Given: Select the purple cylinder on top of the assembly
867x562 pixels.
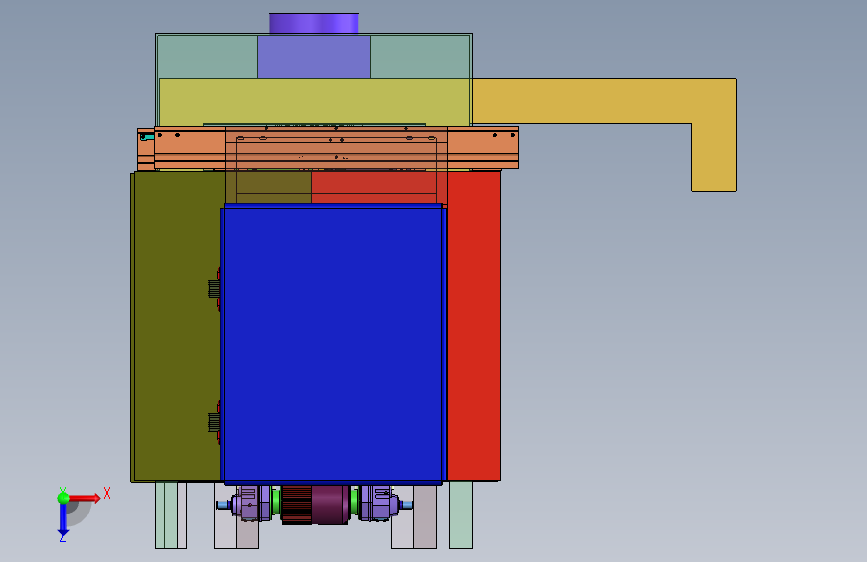Looking at the screenshot, I should 314,24.
